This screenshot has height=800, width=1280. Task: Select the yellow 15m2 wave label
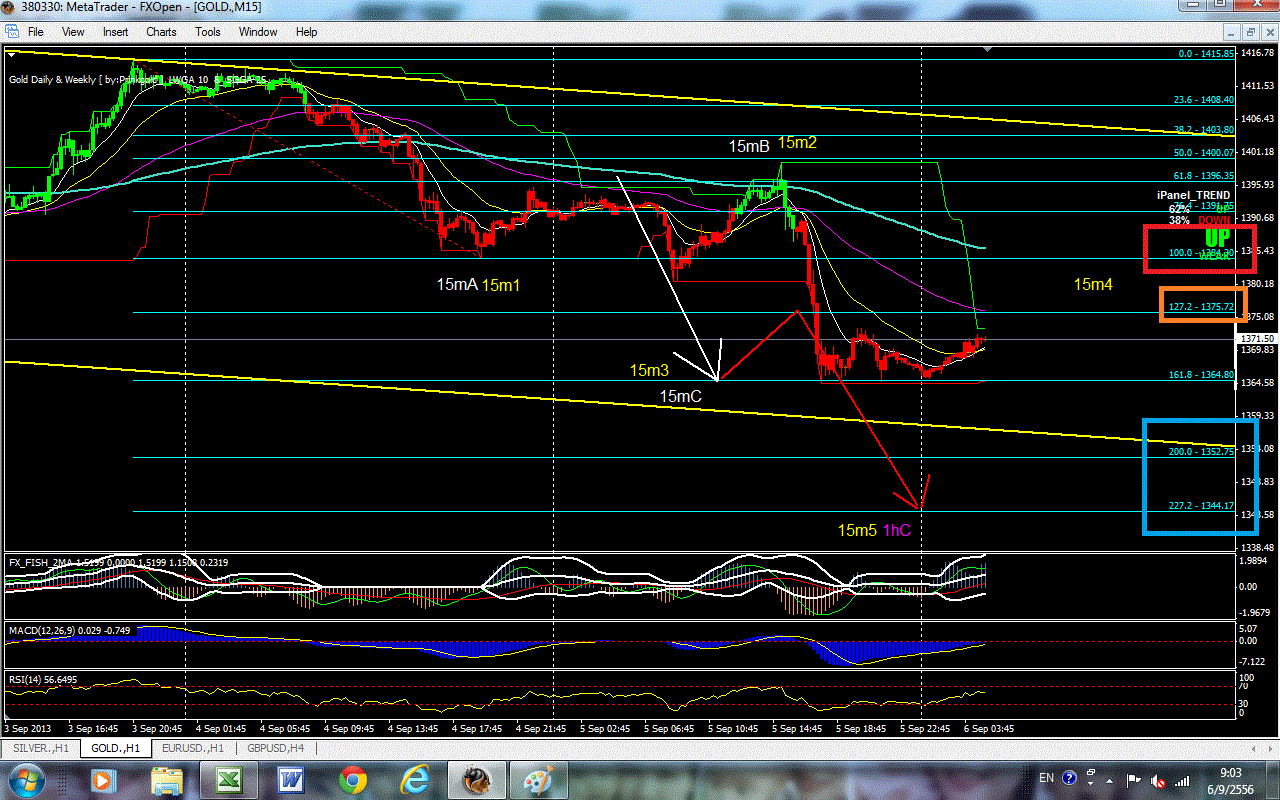click(x=797, y=142)
